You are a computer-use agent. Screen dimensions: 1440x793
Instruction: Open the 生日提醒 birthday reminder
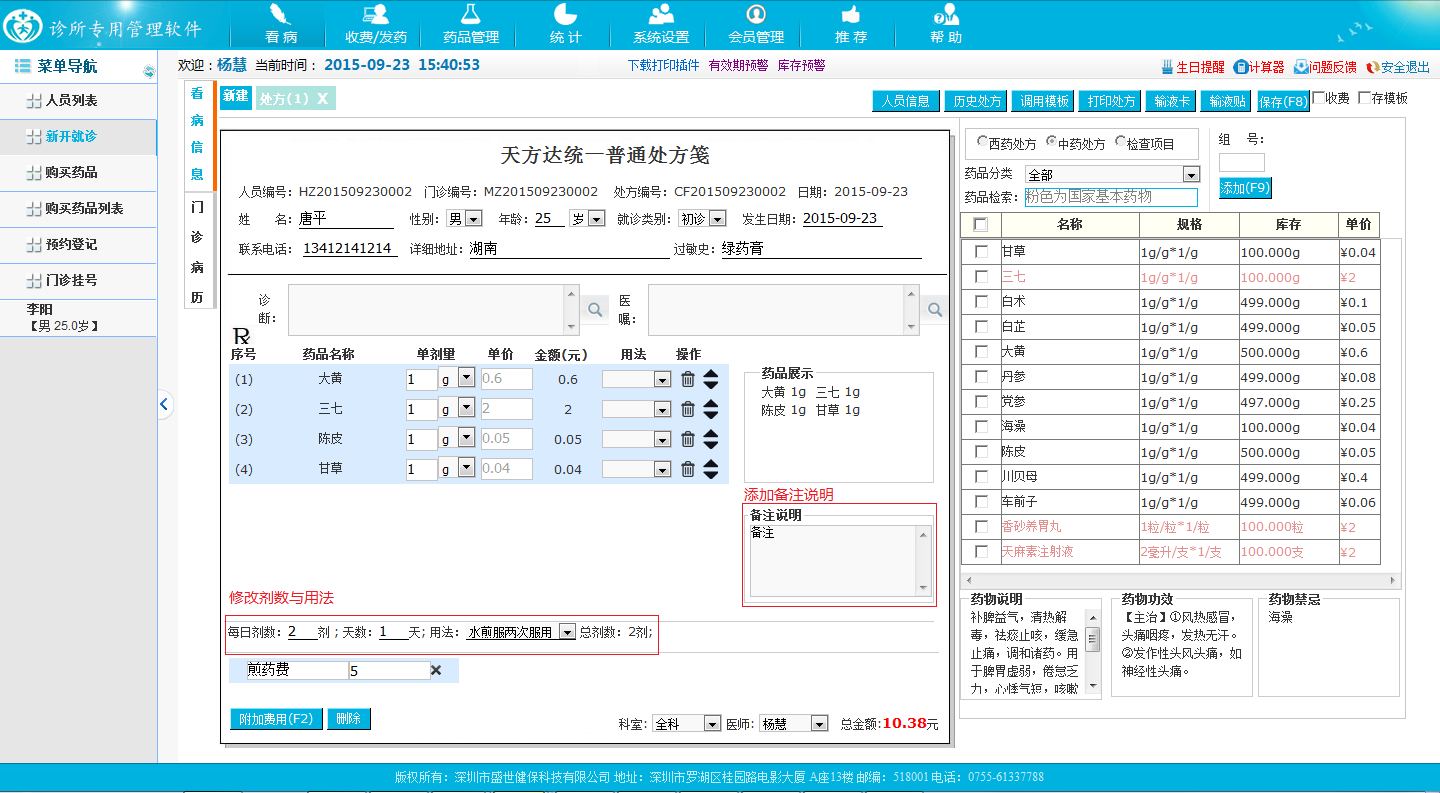(x=1192, y=67)
